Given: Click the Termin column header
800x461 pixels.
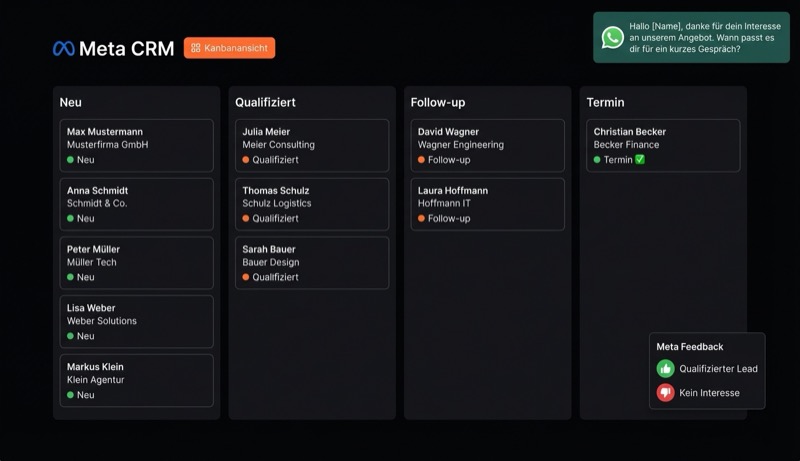Looking at the screenshot, I should coord(605,102).
